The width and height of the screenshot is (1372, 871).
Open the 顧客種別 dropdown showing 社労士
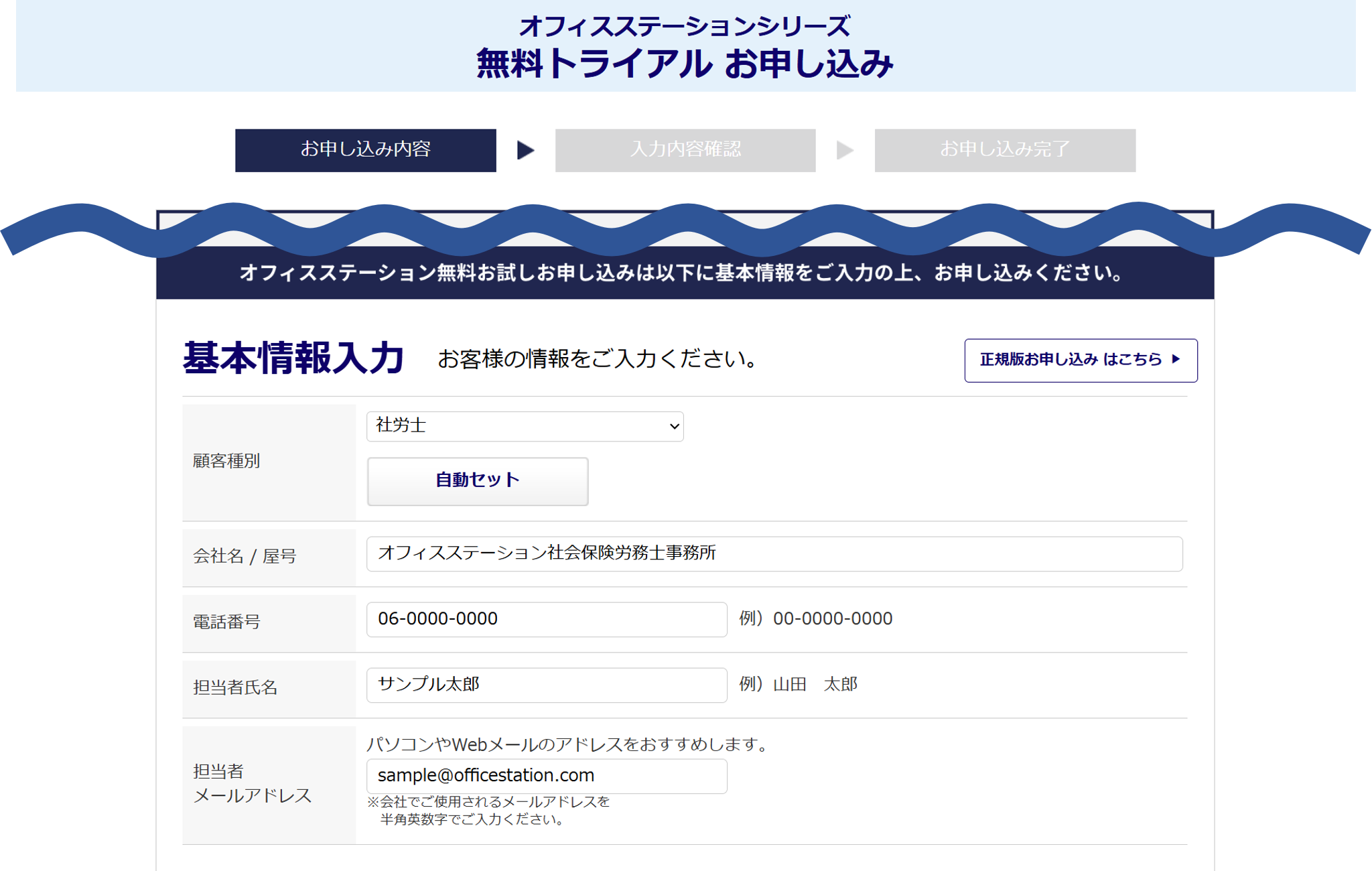[x=524, y=426]
